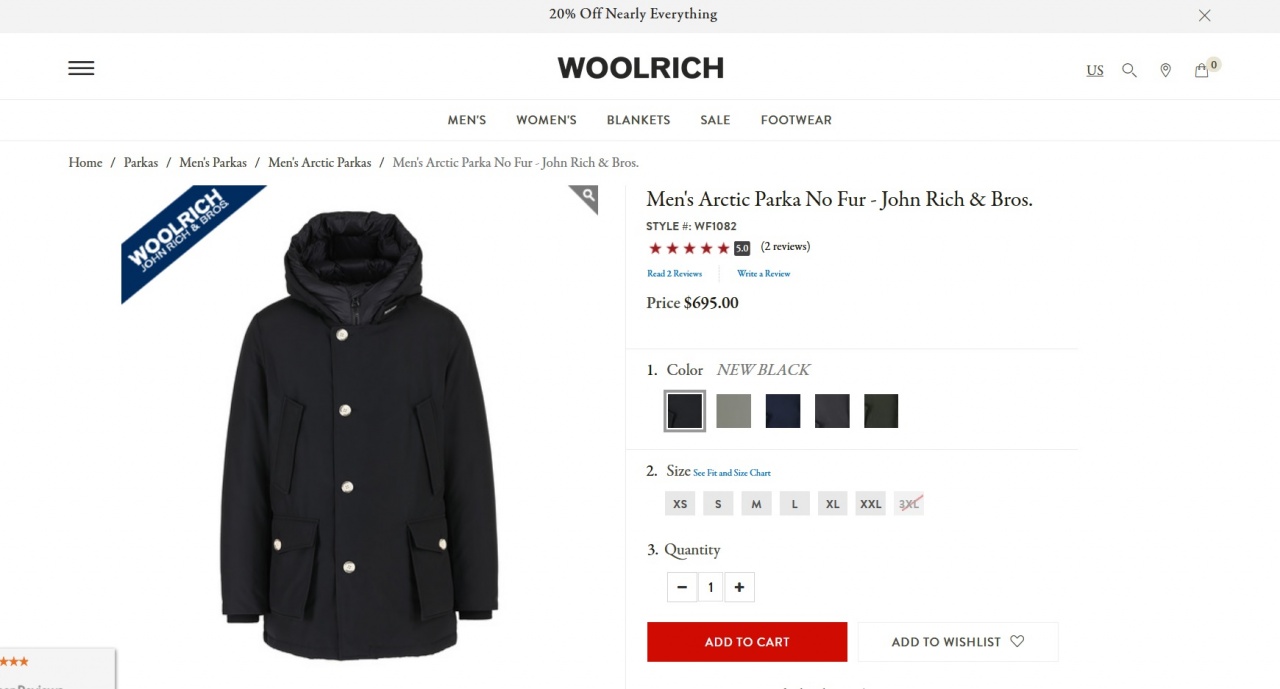
Task: Open the US country selector
Action: coord(1095,70)
